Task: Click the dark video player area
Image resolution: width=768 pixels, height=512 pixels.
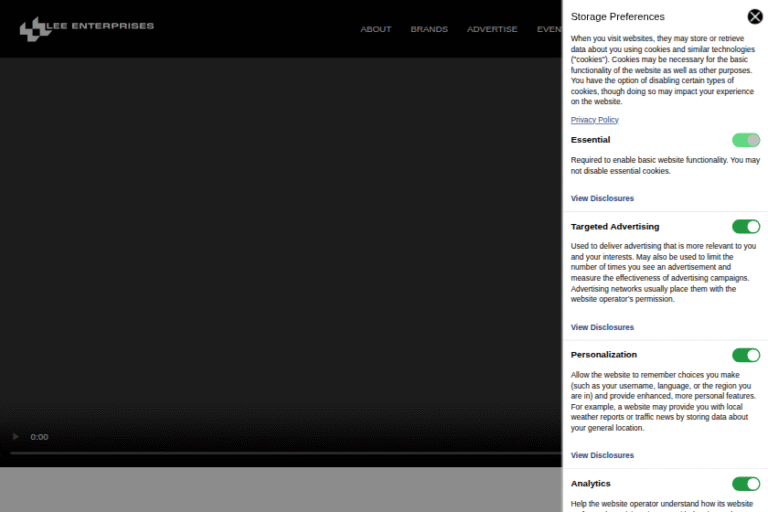Action: 280,240
